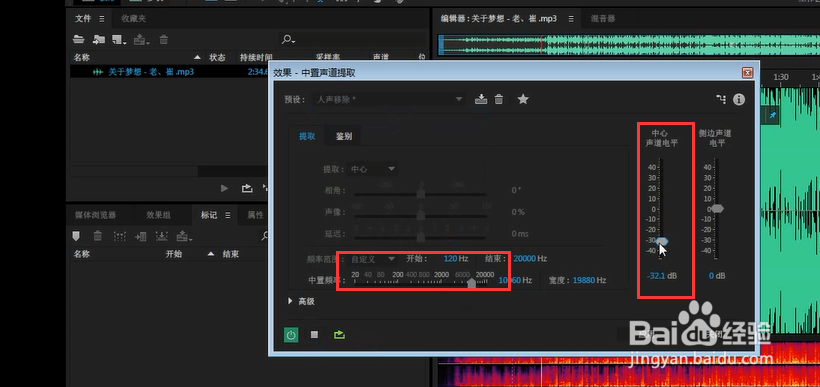
Task: Click the channel map routing icon in dialog
Action: coord(721,99)
